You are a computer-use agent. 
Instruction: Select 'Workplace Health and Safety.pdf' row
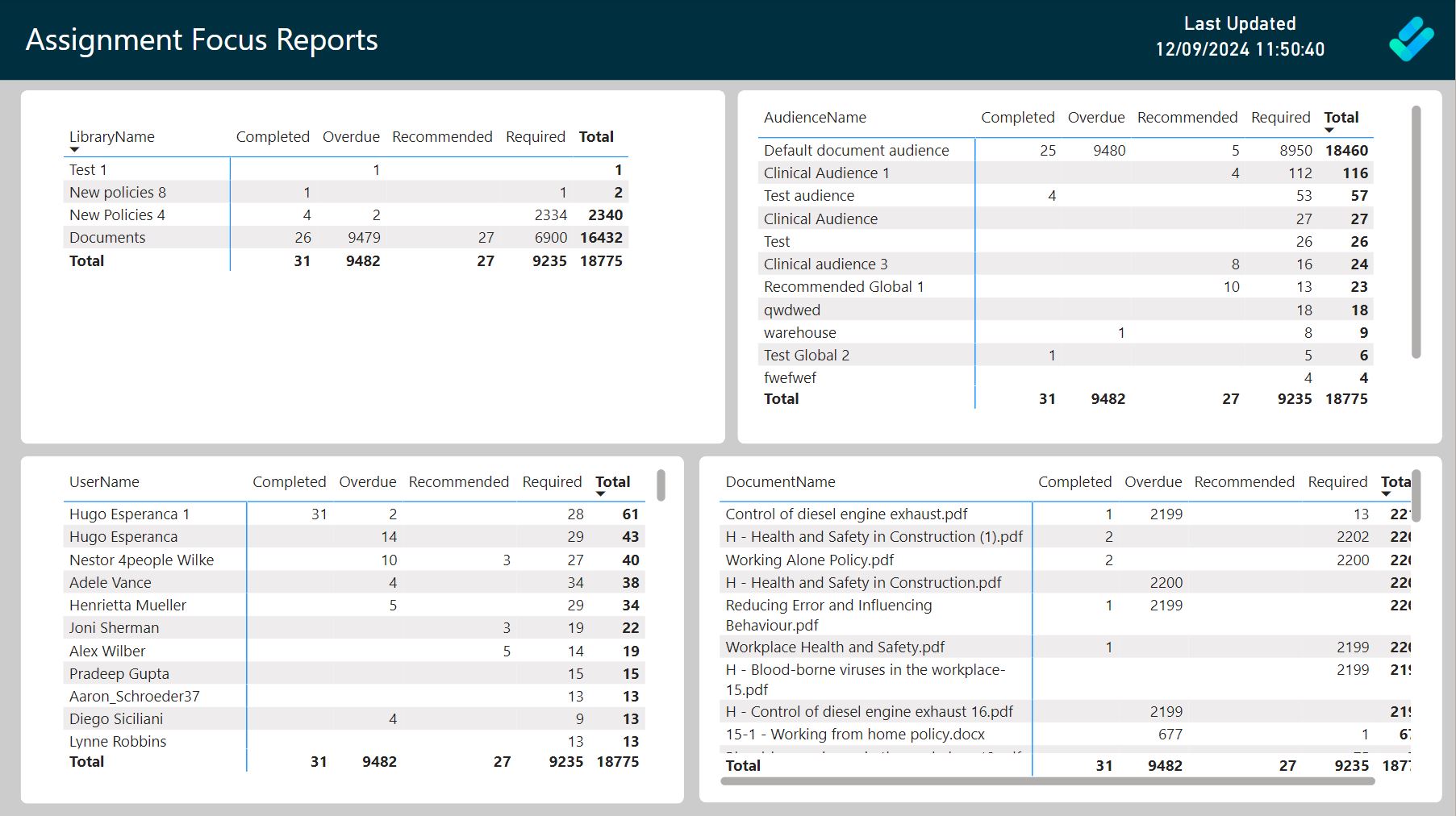coord(1065,647)
